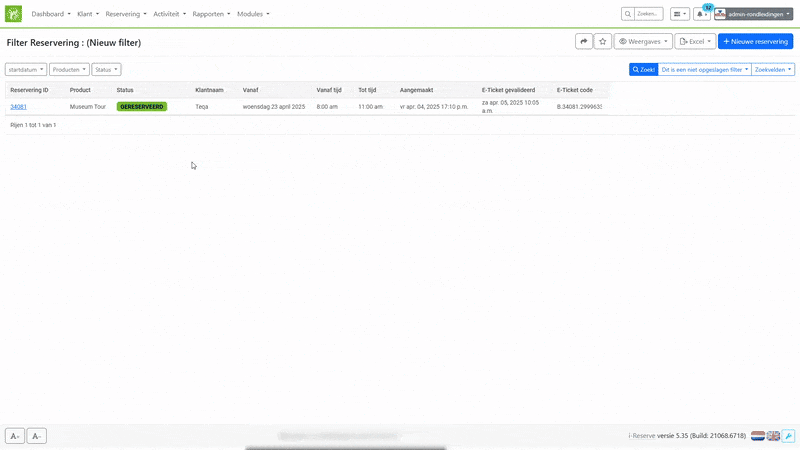800x450 pixels.
Task: Open the startdatum filter dropdown
Action: point(26,69)
